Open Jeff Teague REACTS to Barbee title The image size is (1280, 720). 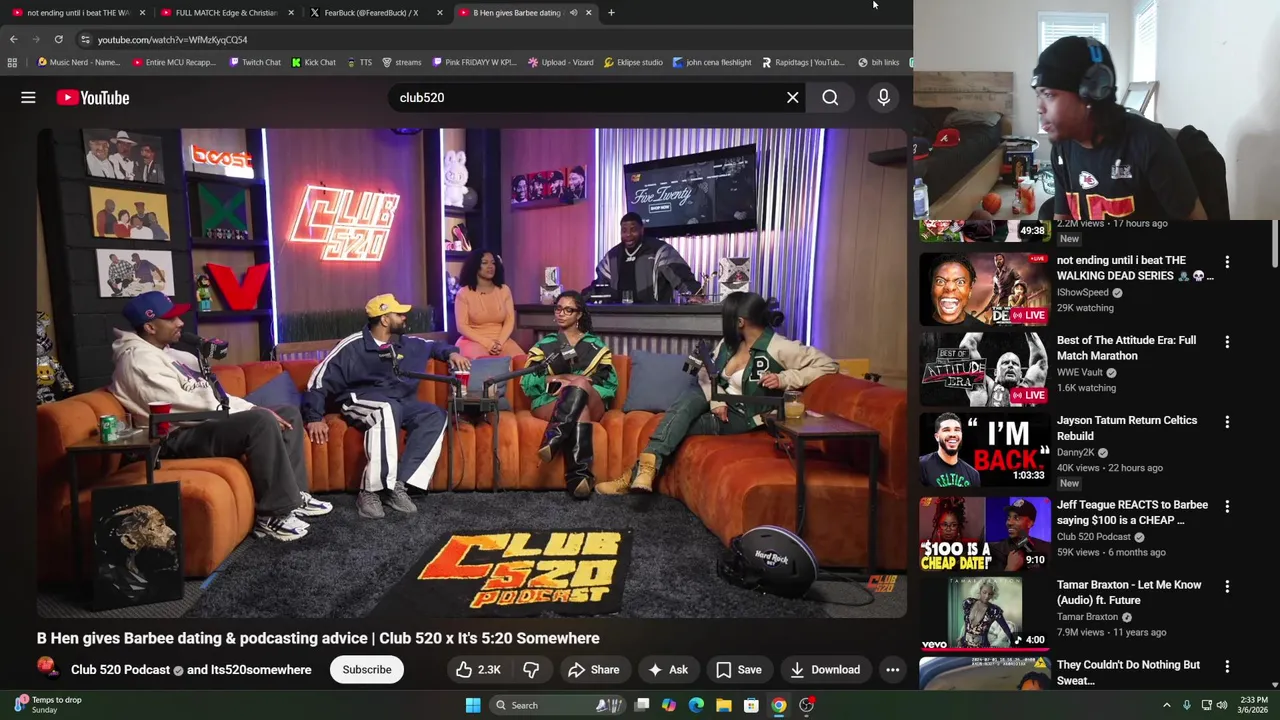click(x=1132, y=512)
